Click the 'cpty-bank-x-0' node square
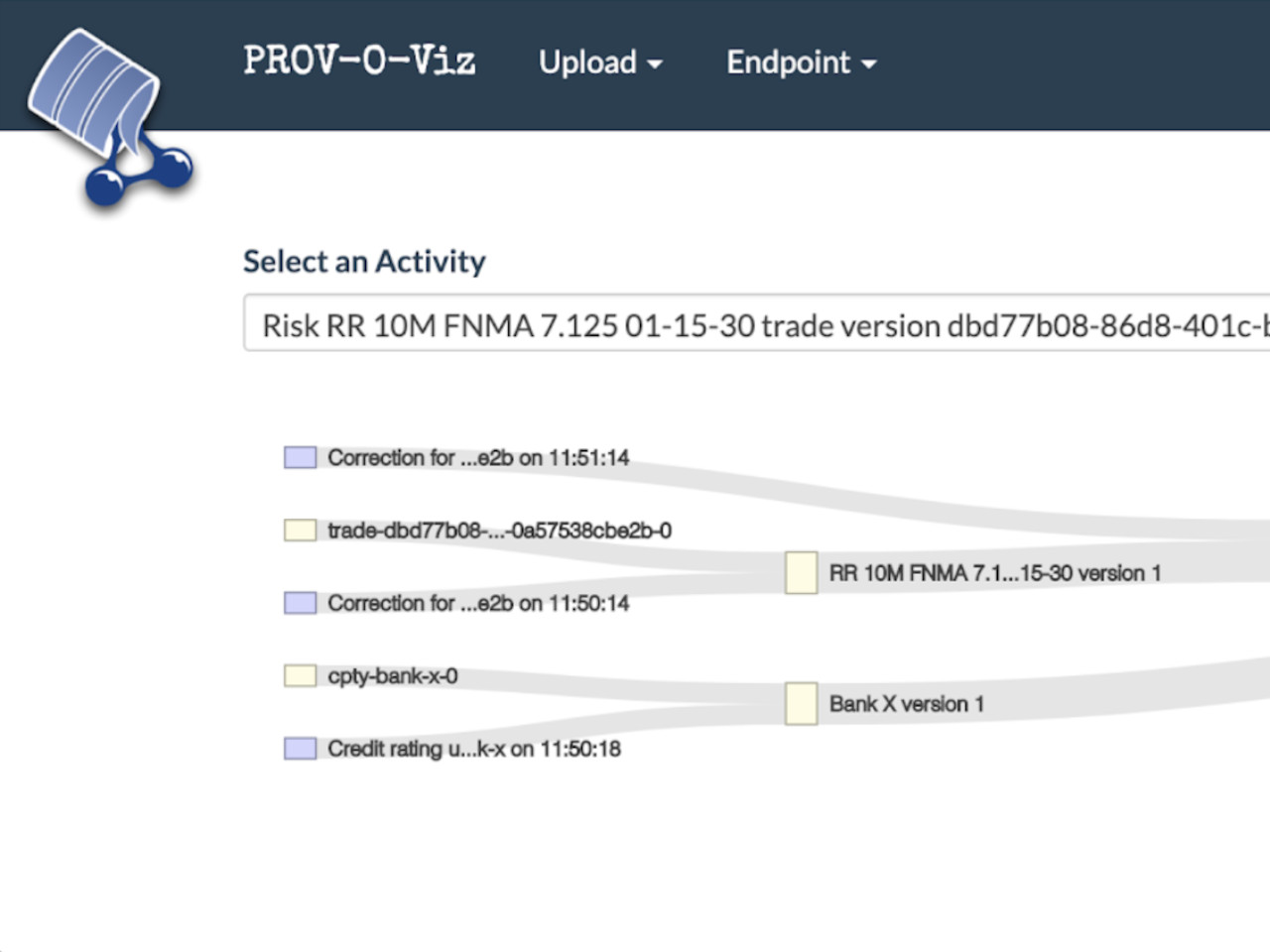Viewport: 1270px width, 952px height. [299, 675]
